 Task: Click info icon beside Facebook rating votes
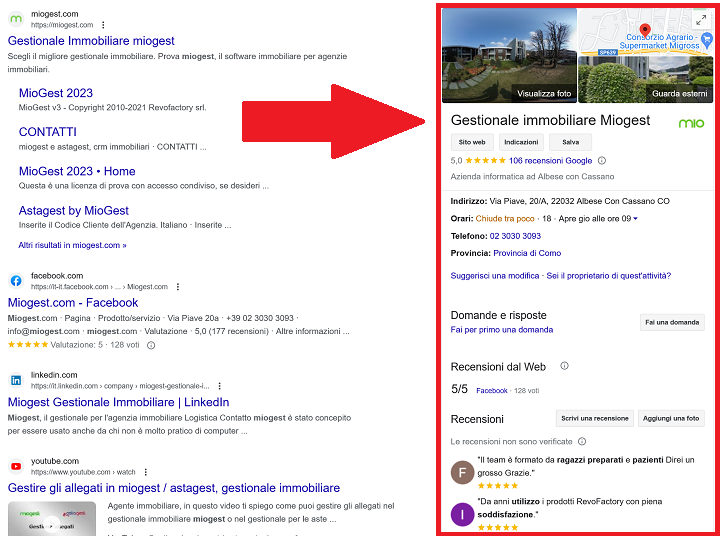click(x=151, y=345)
